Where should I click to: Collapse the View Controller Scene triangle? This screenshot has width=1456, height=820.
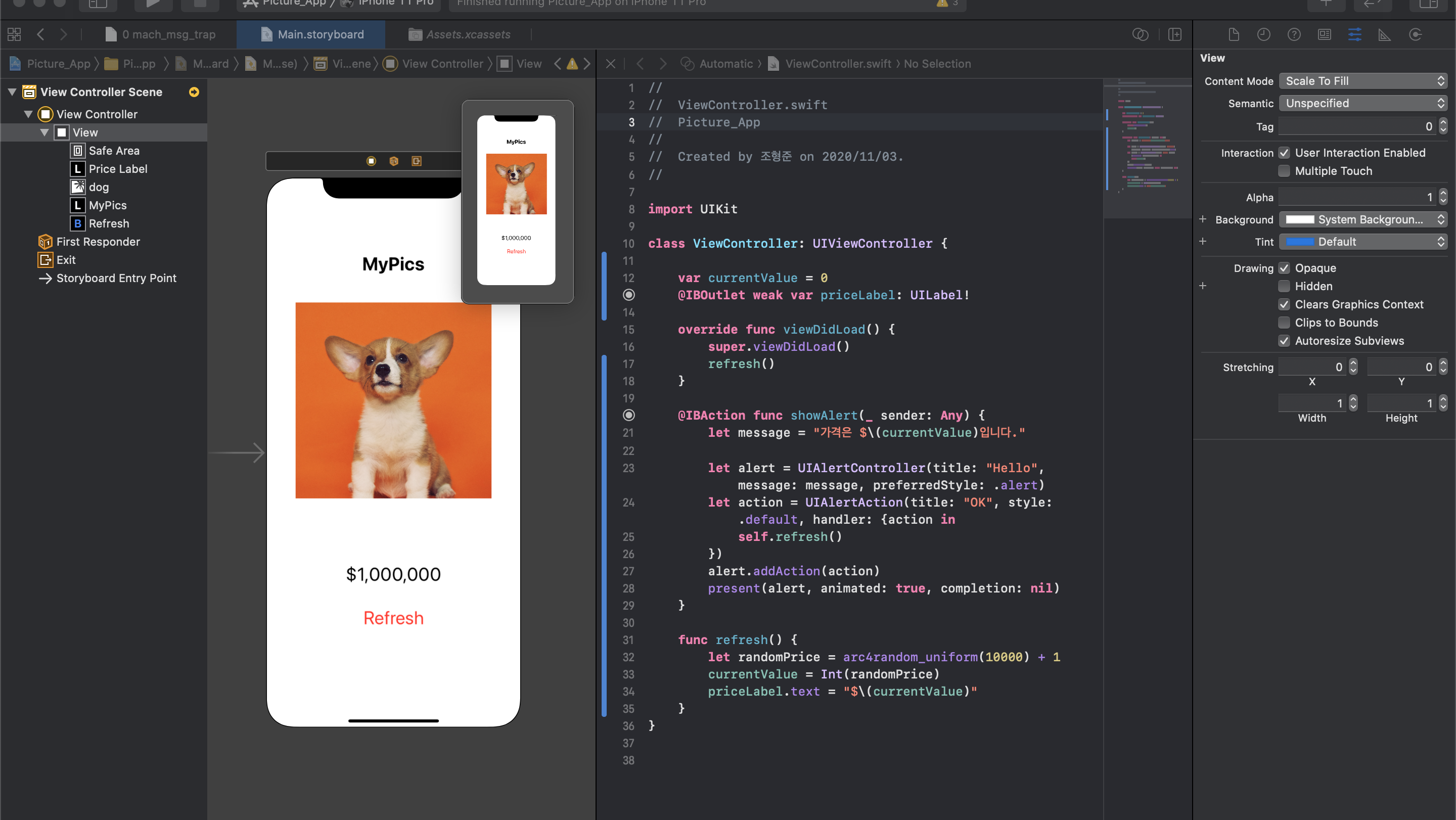tap(12, 92)
